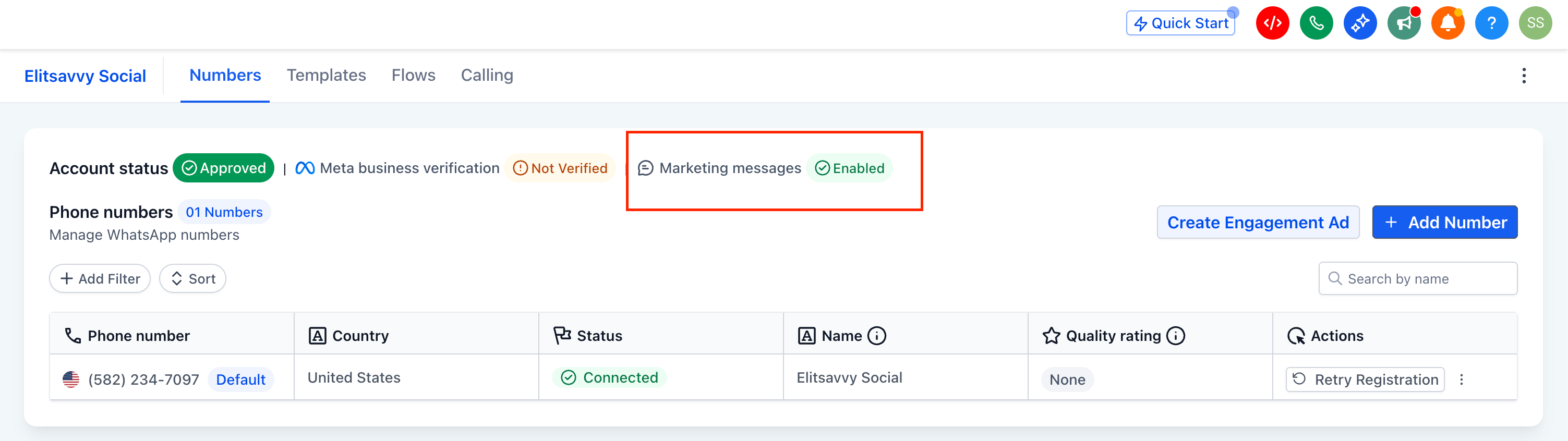Image resolution: width=1568 pixels, height=441 pixels.
Task: Click the blue help question mark icon
Action: tap(1491, 23)
